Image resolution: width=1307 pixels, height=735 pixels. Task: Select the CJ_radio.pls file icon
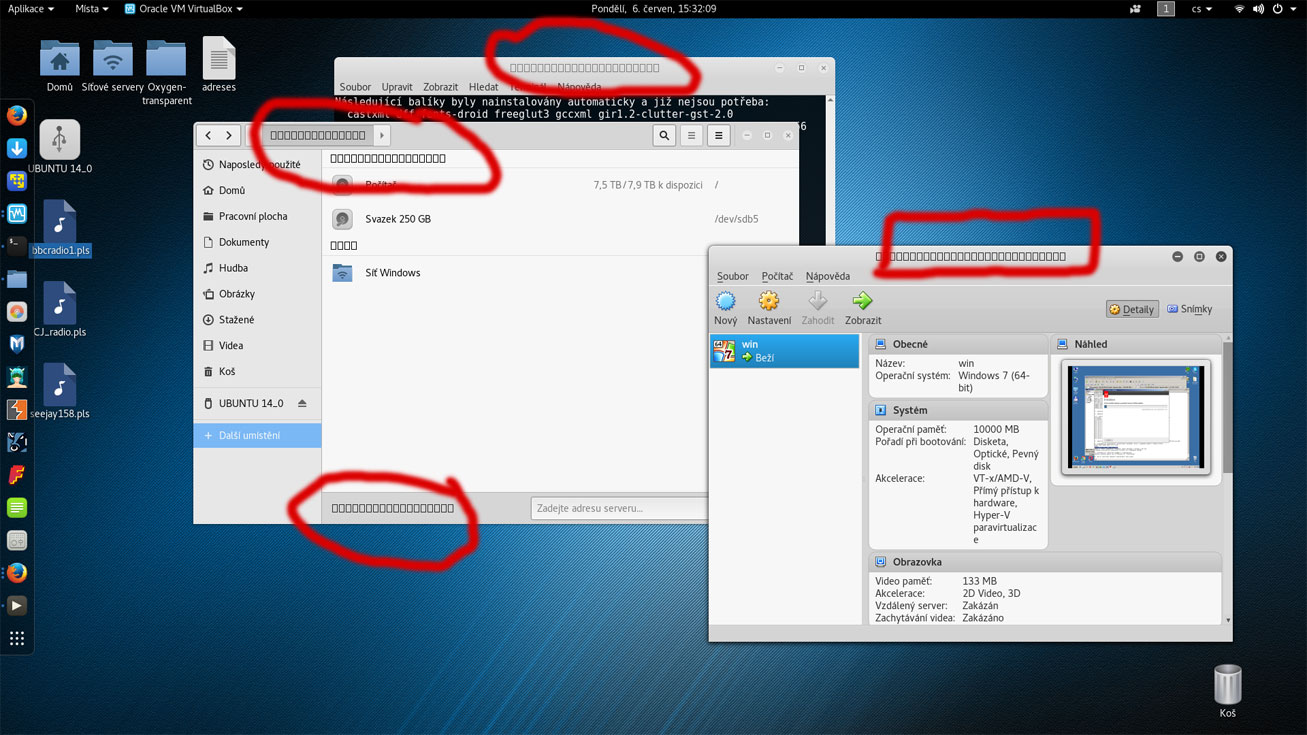click(60, 310)
